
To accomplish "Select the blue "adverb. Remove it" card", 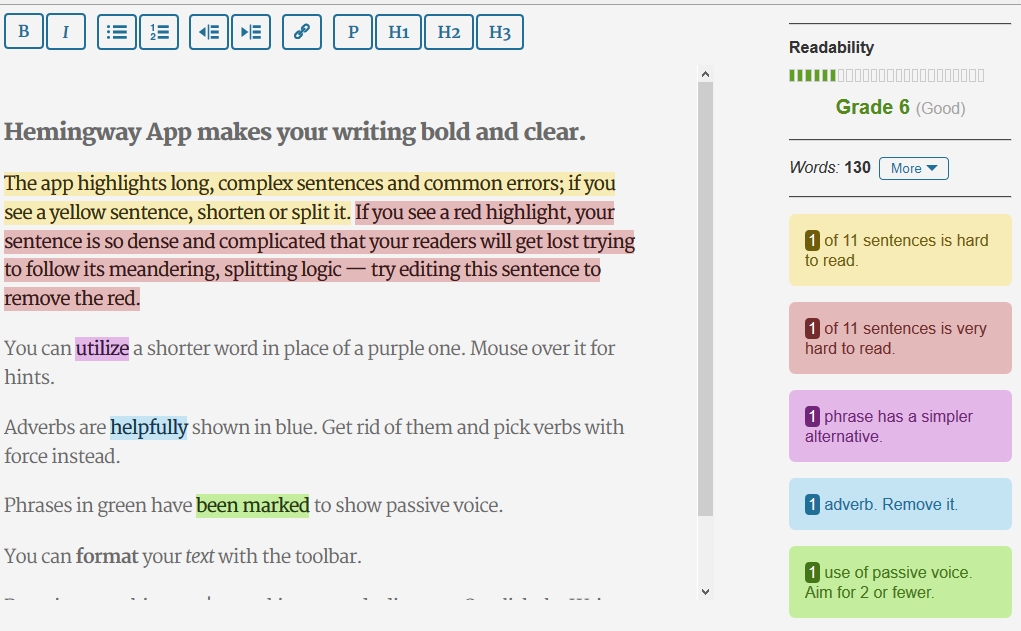I will coord(900,504).
